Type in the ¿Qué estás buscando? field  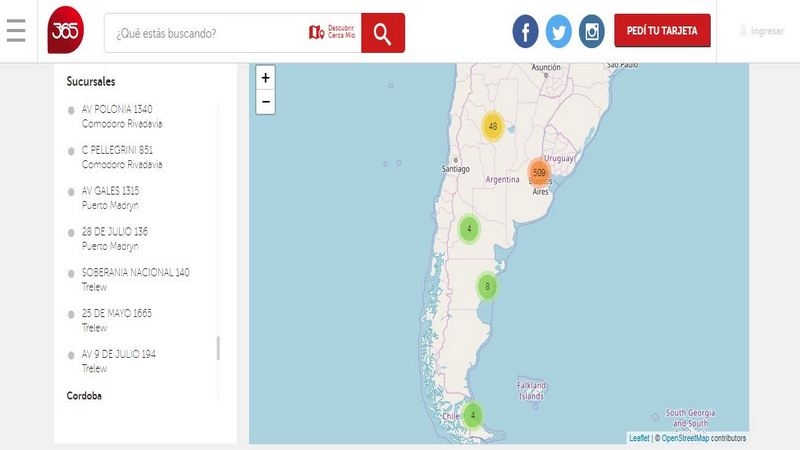(205, 33)
